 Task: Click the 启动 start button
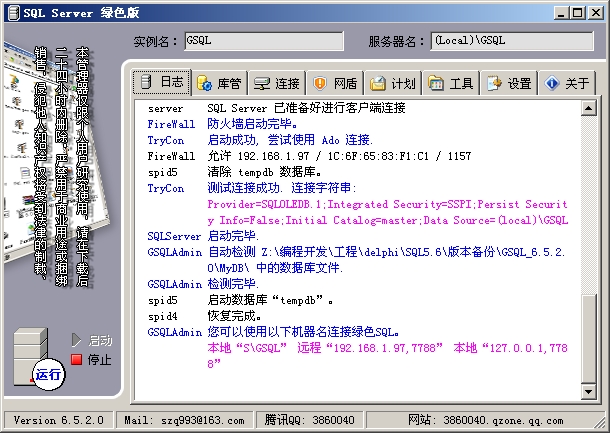click(92, 340)
